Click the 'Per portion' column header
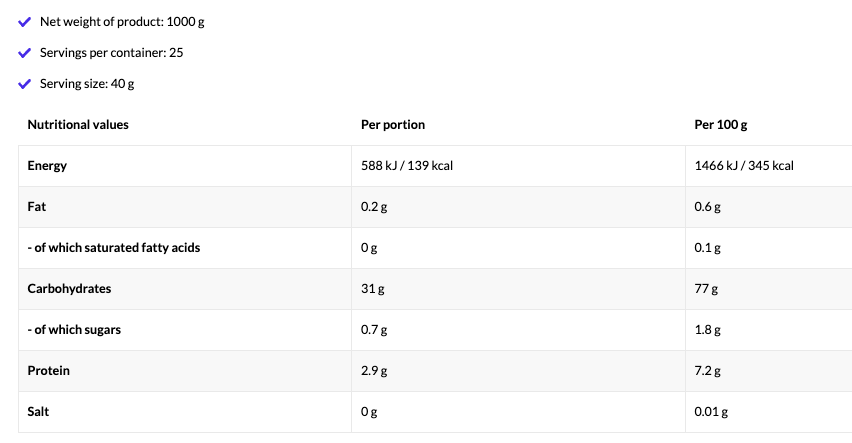Image resolution: width=852 pixels, height=443 pixels. pos(392,125)
